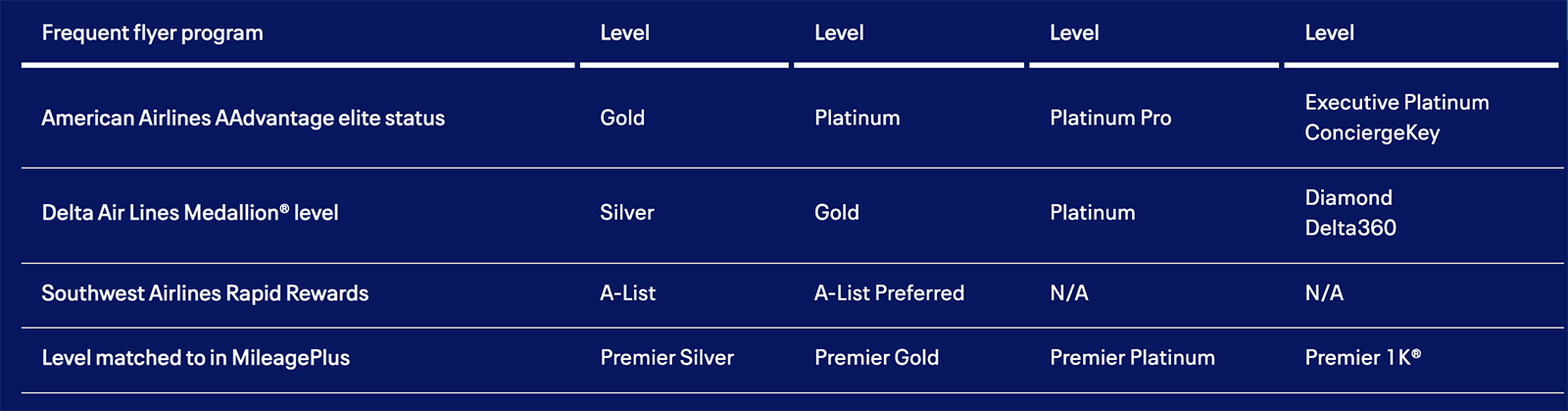Click the Delta360 entry

click(1350, 229)
